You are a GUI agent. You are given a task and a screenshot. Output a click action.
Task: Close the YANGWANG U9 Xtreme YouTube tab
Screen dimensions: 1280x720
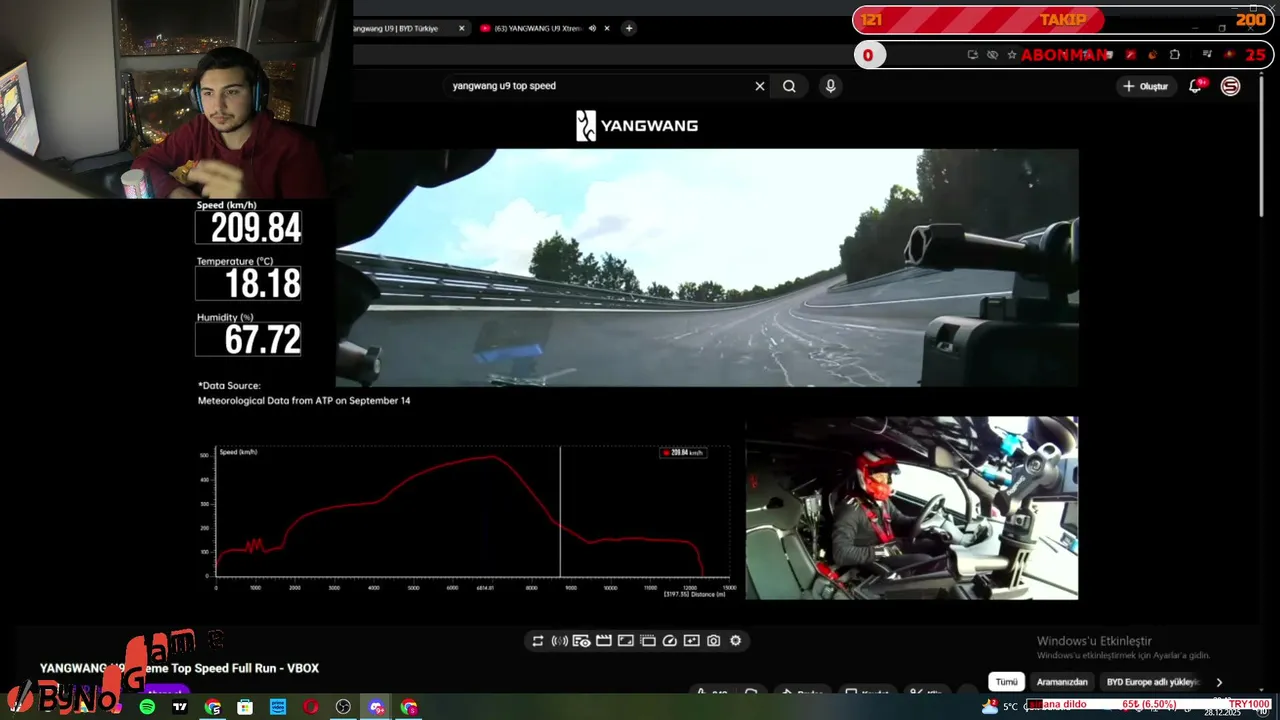[x=607, y=28]
